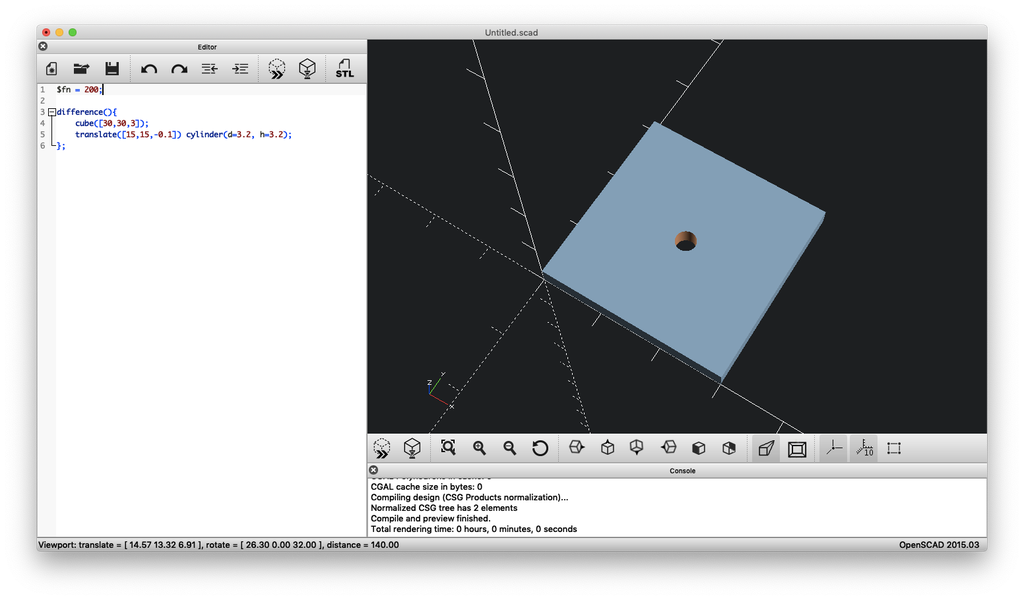This screenshot has width=1024, height=600.
Task: Fit the whole model in view
Action: 448,448
